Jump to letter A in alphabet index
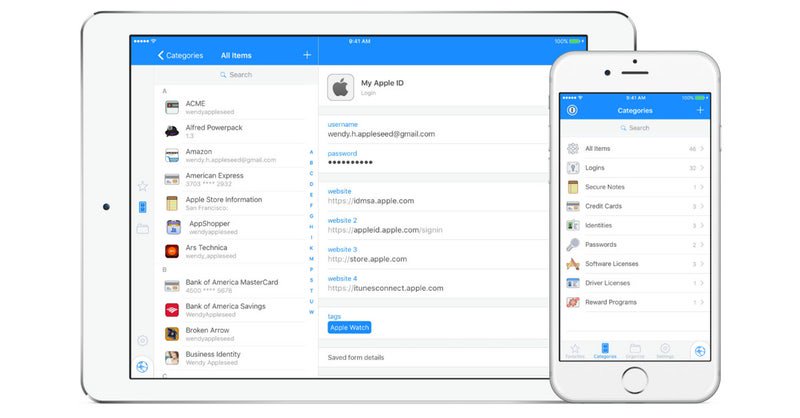The height and width of the screenshot is (418, 800). click(311, 152)
